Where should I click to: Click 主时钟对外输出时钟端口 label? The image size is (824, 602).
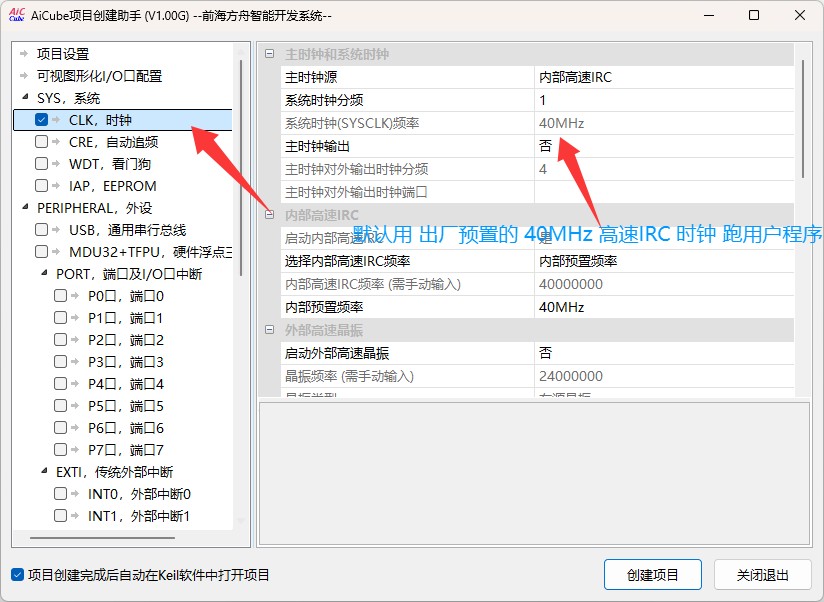coord(356,192)
